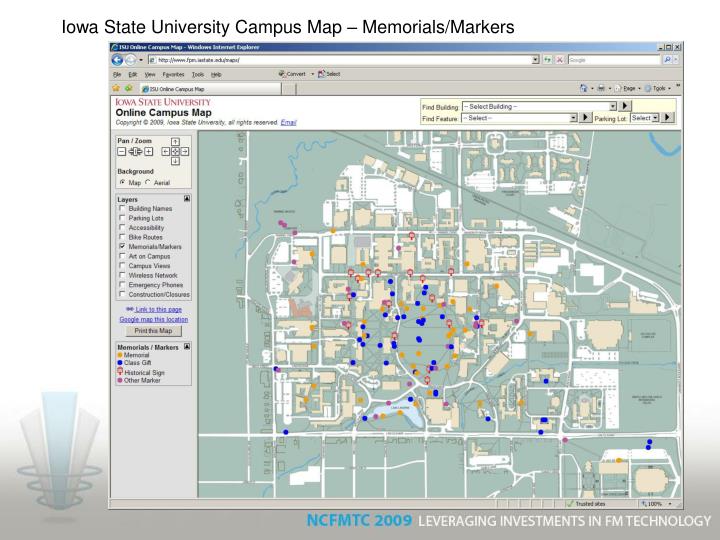Pan the map down with arrow
Viewport: 720px width, 540px height.
coord(175,161)
